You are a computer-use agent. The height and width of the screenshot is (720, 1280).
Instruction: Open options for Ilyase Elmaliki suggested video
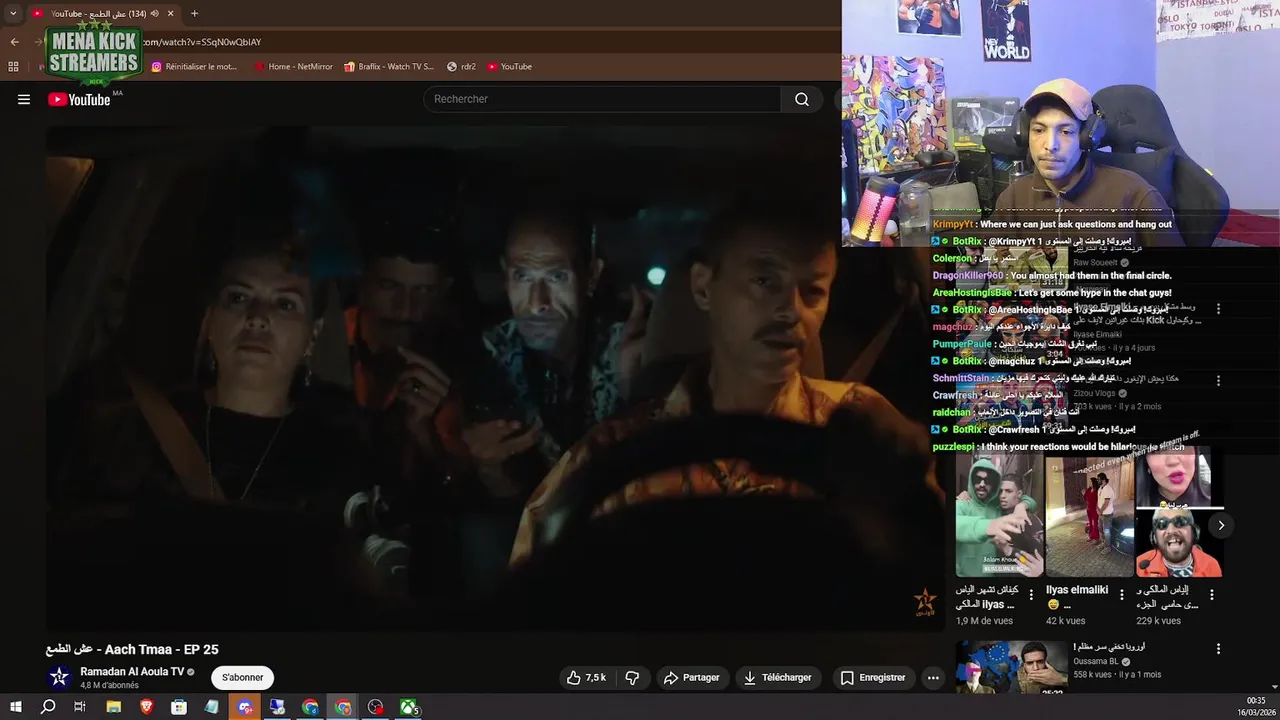pos(1218,309)
